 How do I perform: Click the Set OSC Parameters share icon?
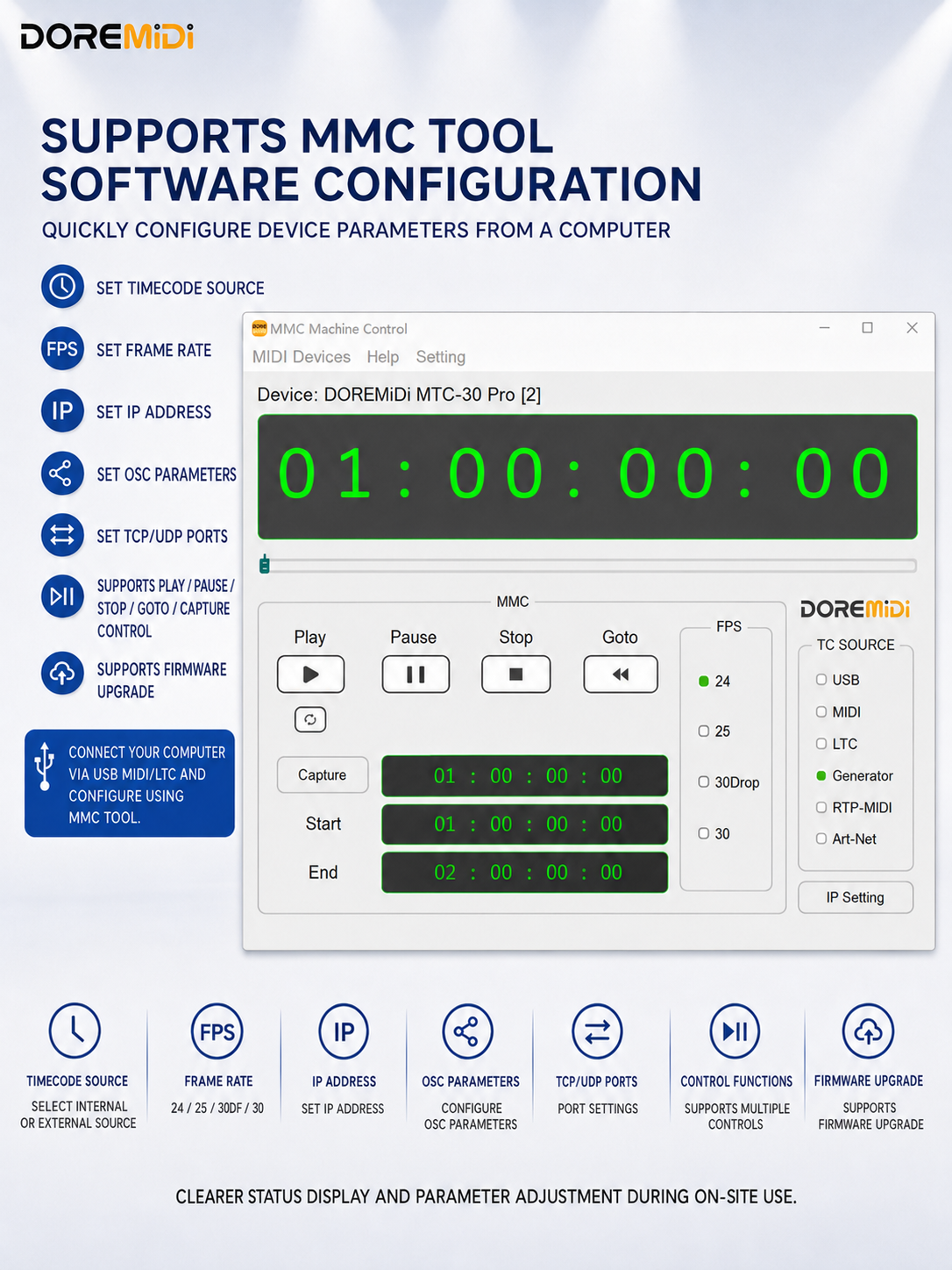click(62, 474)
